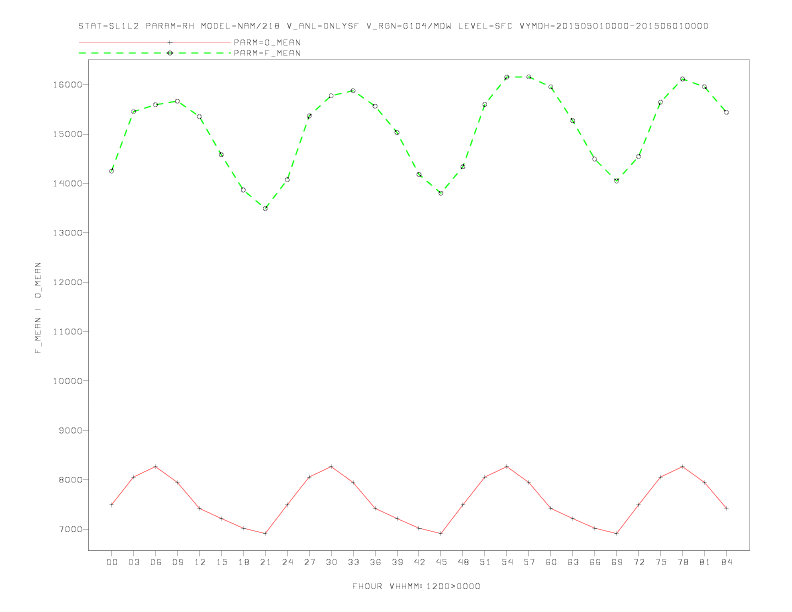Click the x-axis title FHOUR VHHMM:1200>0000
Image resolution: width=792 pixels, height=612 pixels.
[x=416, y=586]
